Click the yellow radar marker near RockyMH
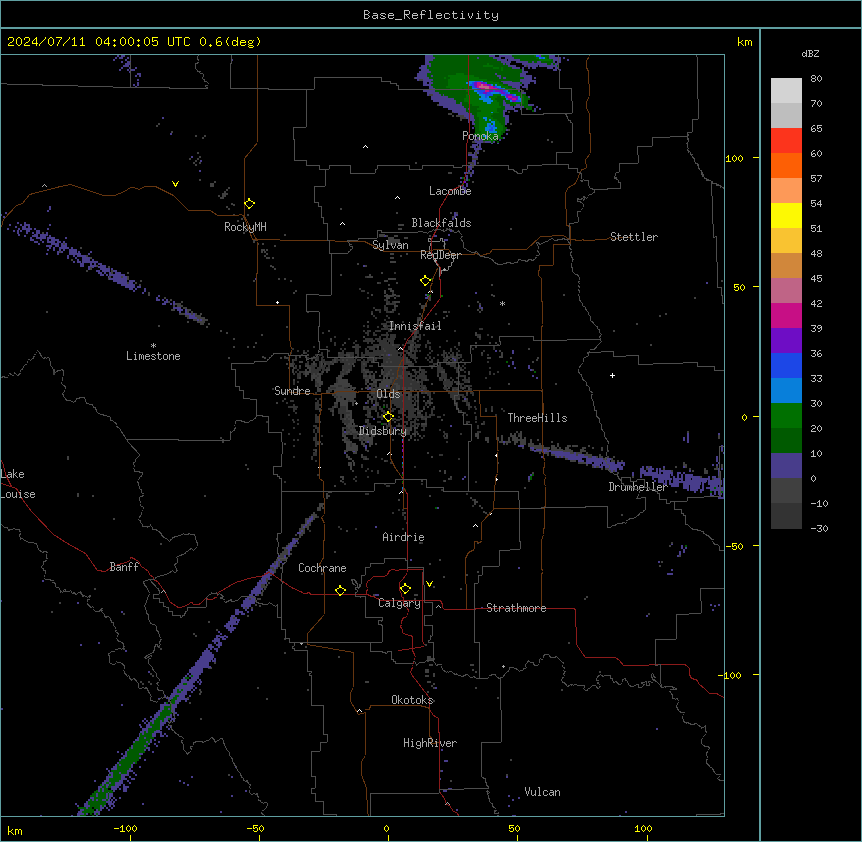Viewport: 862px width, 842px height. pos(250,204)
